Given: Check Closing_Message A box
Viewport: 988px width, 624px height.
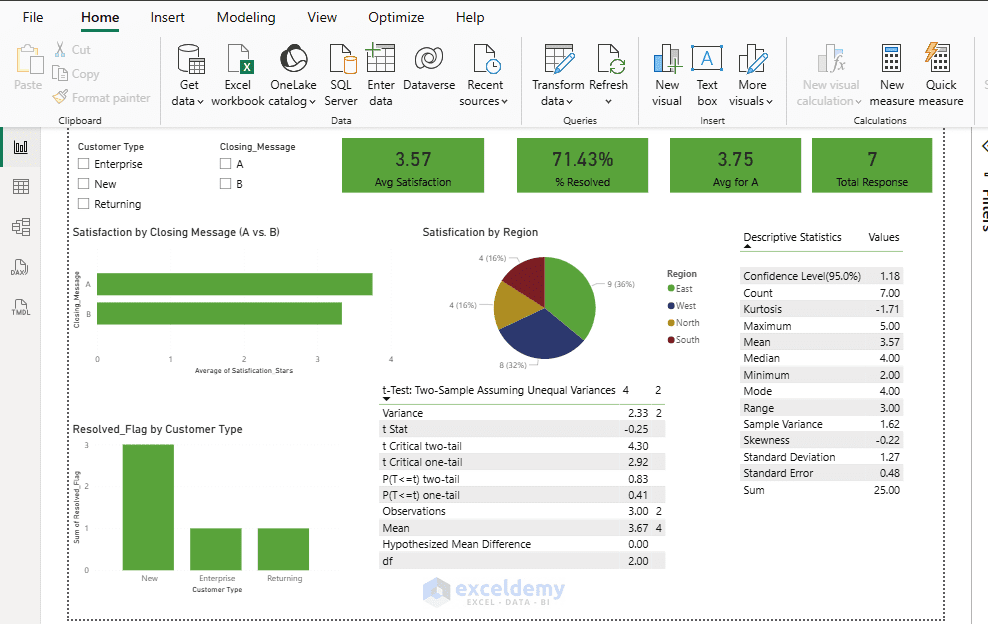Looking at the screenshot, I should pyautogui.click(x=226, y=164).
